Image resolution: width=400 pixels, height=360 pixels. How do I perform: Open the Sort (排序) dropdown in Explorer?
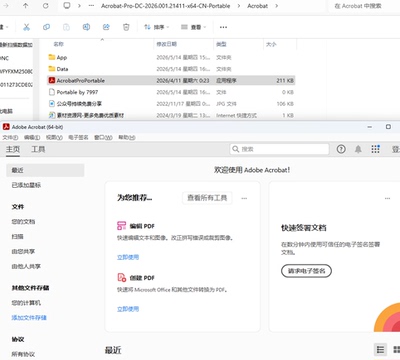pyautogui.click(x=157, y=27)
